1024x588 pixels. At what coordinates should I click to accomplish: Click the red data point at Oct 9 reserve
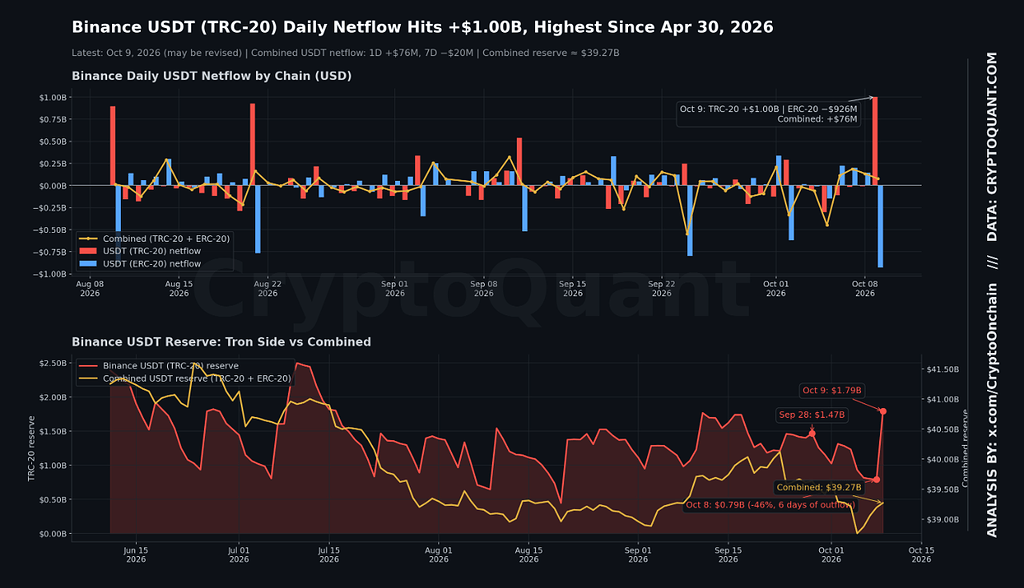pos(883,411)
